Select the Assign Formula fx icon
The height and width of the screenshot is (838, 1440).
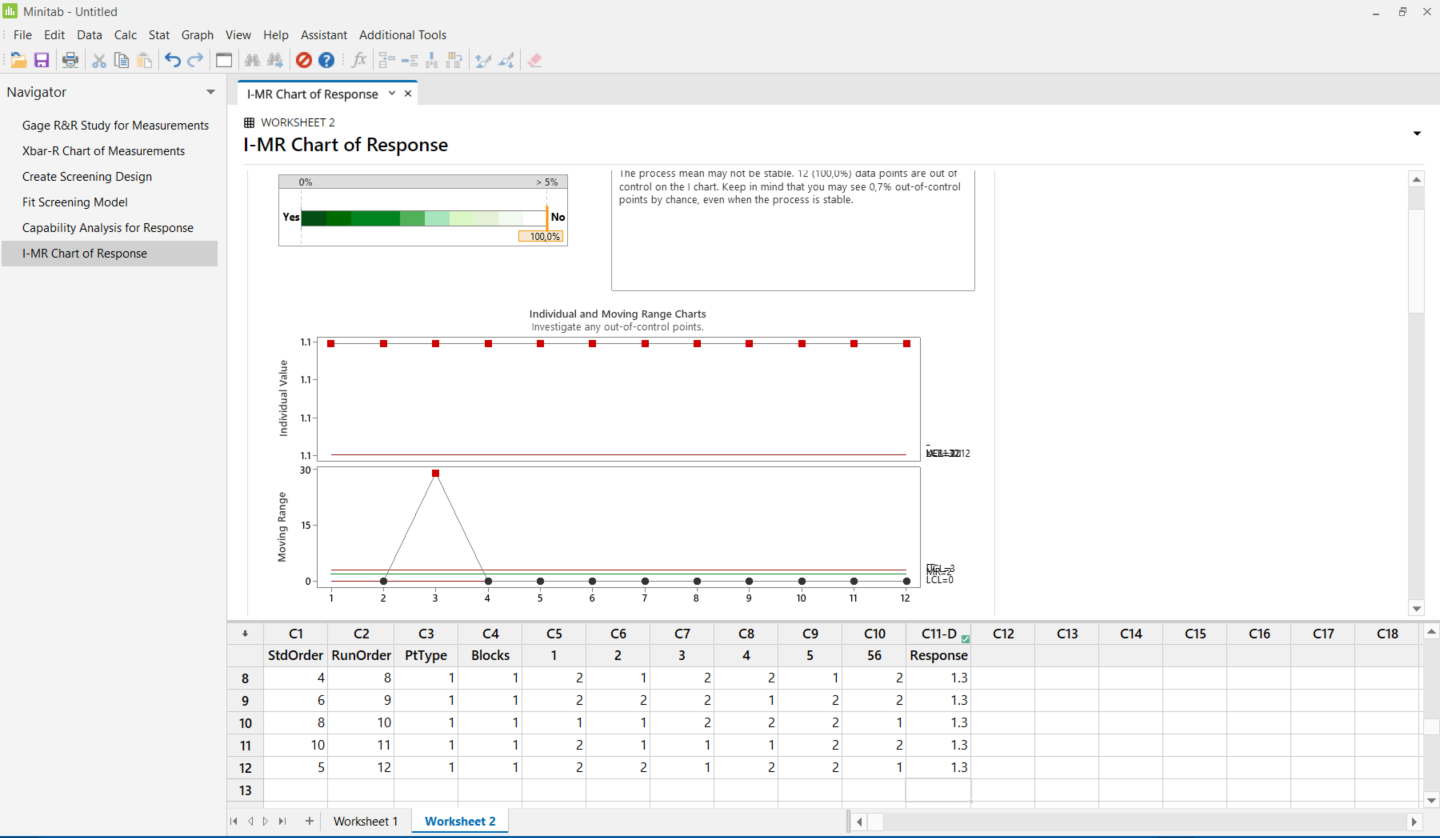(358, 59)
